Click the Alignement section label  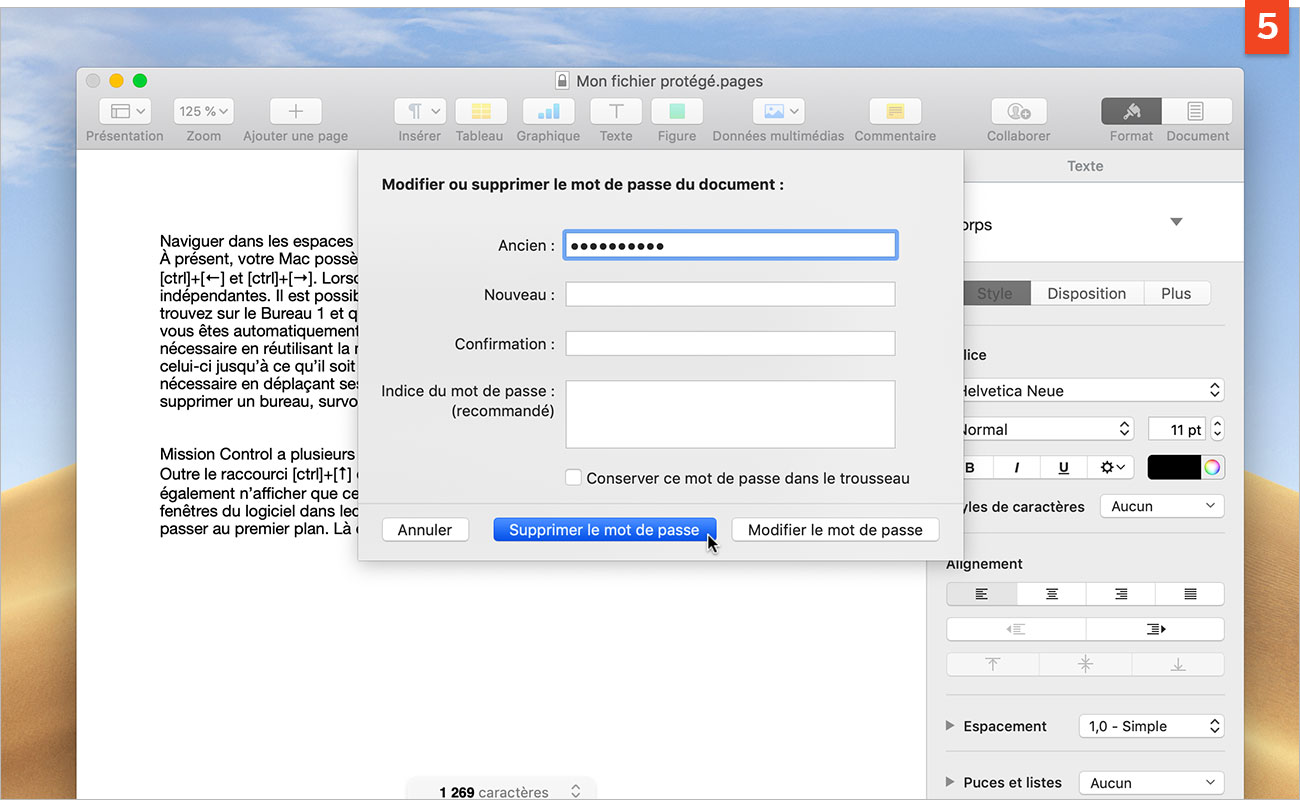click(985, 564)
